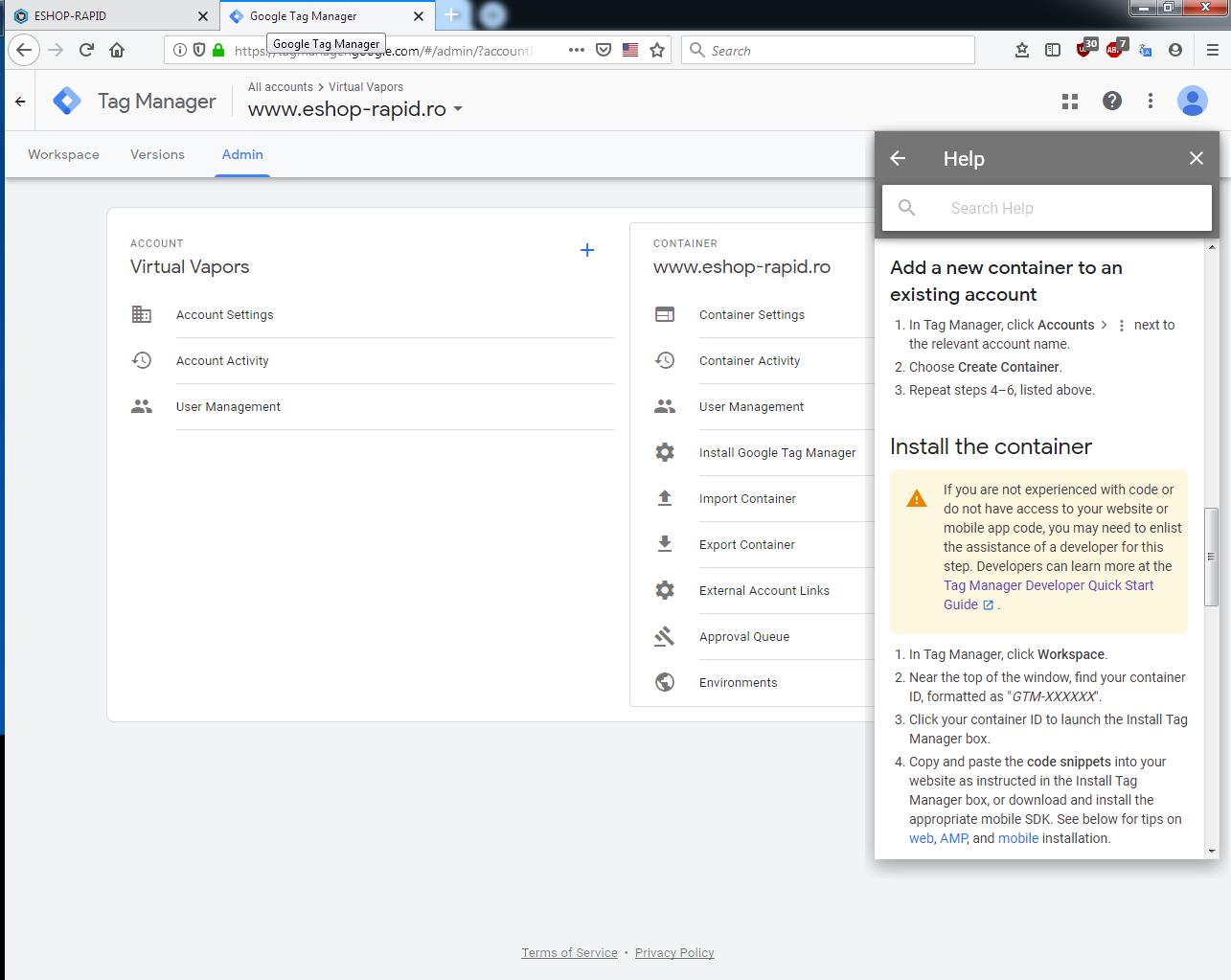
Task: Click the site security padlock icon
Action: coord(218,50)
